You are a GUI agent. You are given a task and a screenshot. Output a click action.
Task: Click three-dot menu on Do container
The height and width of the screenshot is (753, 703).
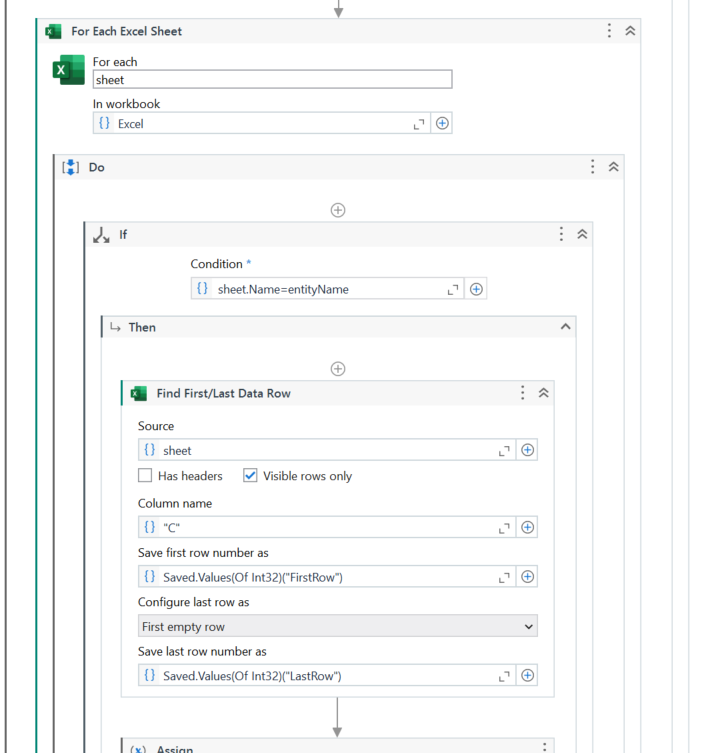593,167
